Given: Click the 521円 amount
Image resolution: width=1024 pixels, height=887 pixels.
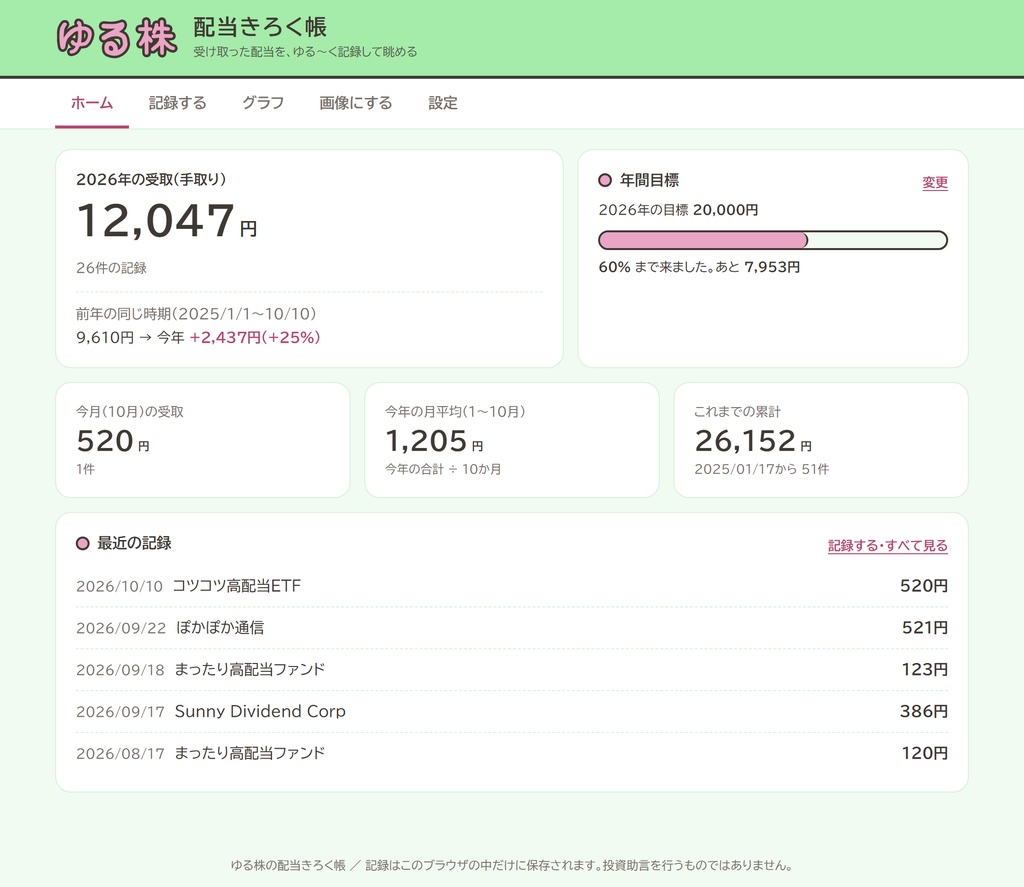Looking at the screenshot, I should coord(925,628).
